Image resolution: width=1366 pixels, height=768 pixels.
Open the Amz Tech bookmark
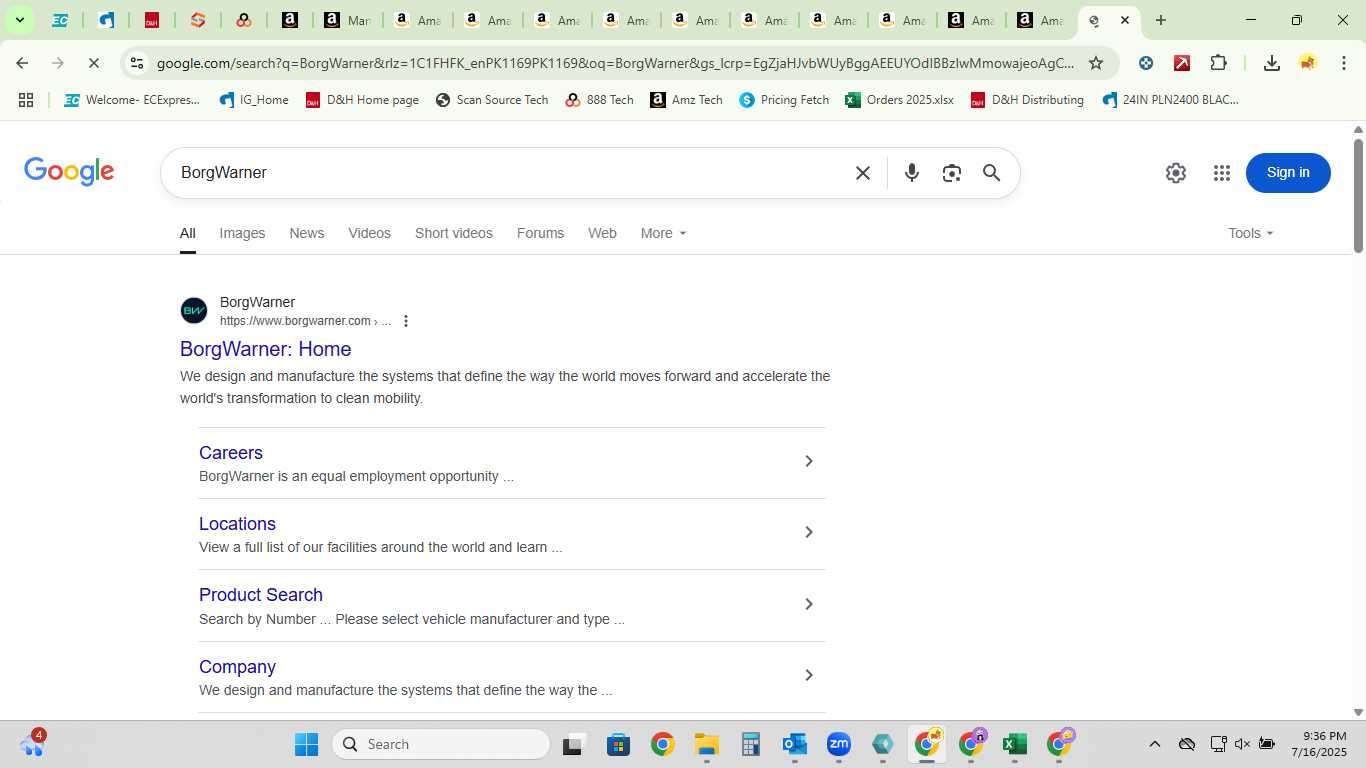click(x=686, y=100)
